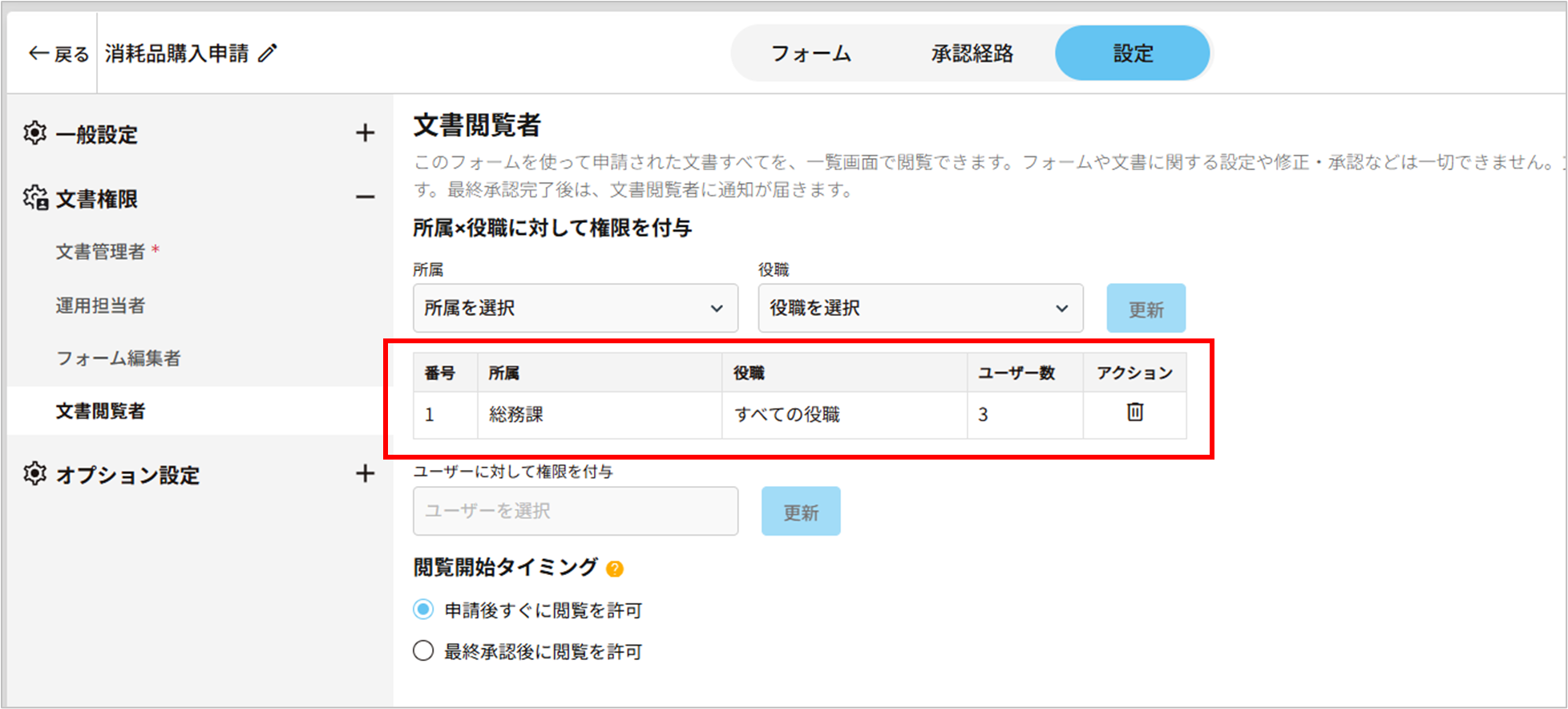Screen dimensions: 1568x709
Task: Select 最終承認後に閲覧を許可 radio button
Action: coord(423,650)
